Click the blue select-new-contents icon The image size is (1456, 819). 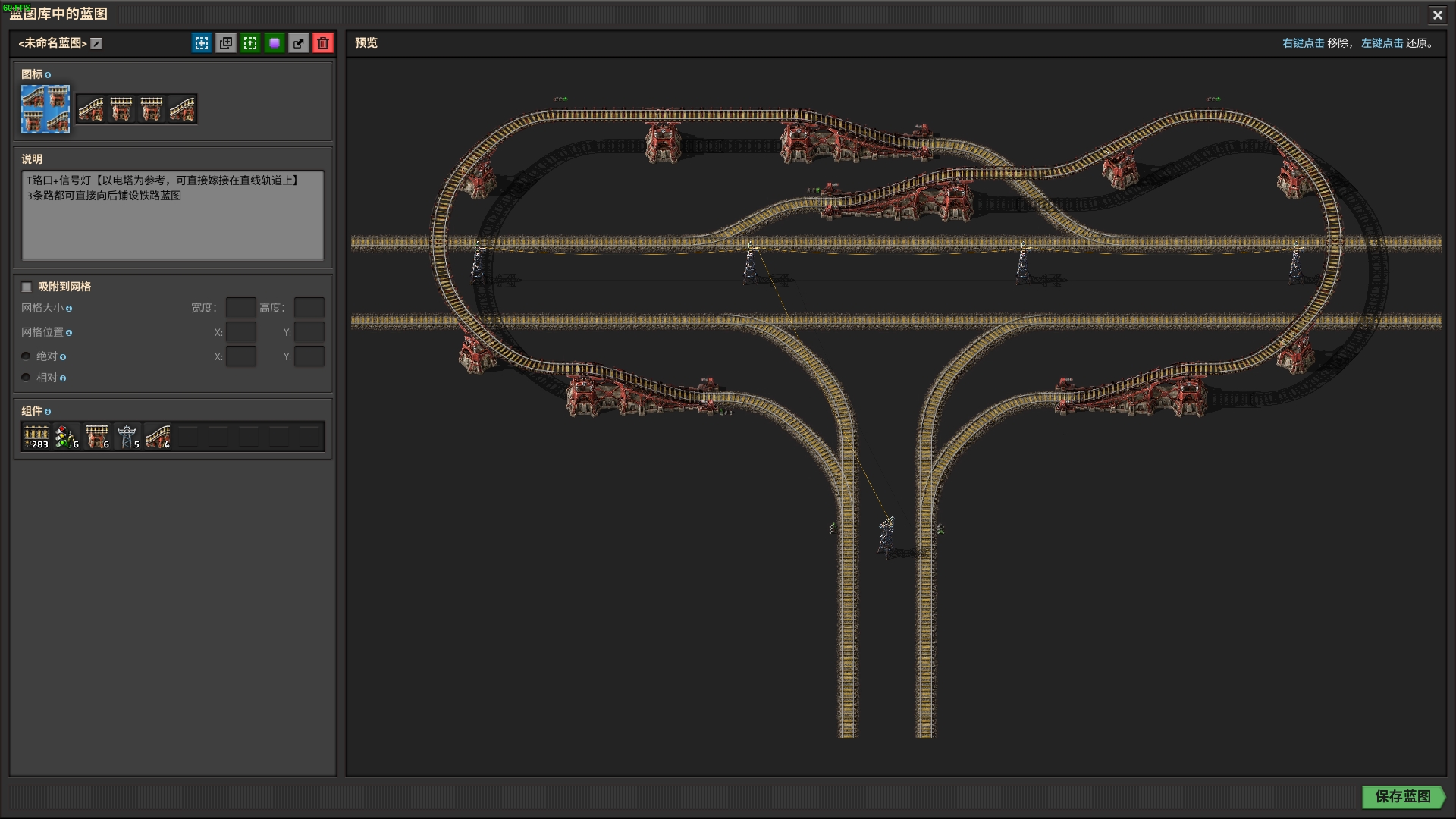pos(202,43)
